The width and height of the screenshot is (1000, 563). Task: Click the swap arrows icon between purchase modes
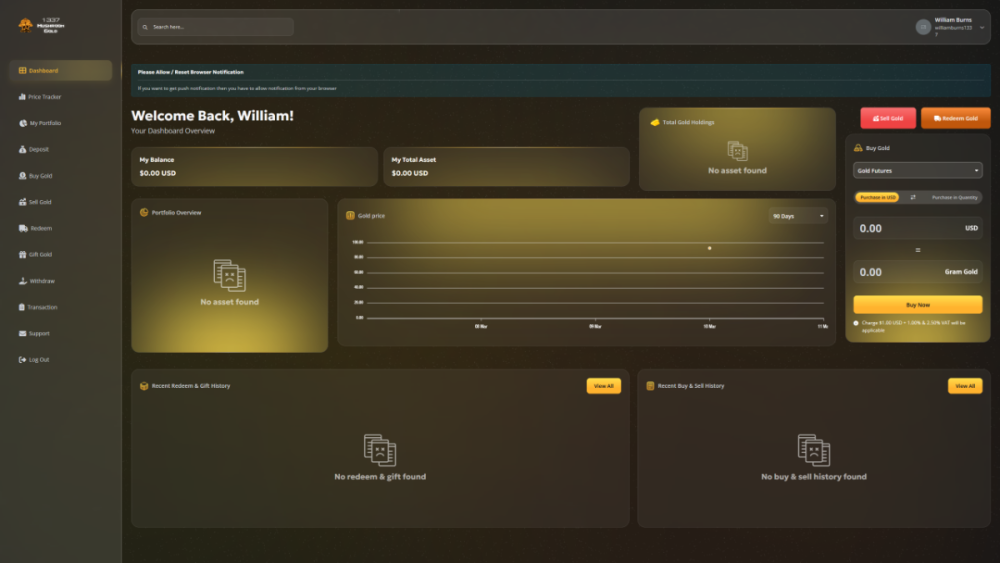pyautogui.click(x=913, y=197)
